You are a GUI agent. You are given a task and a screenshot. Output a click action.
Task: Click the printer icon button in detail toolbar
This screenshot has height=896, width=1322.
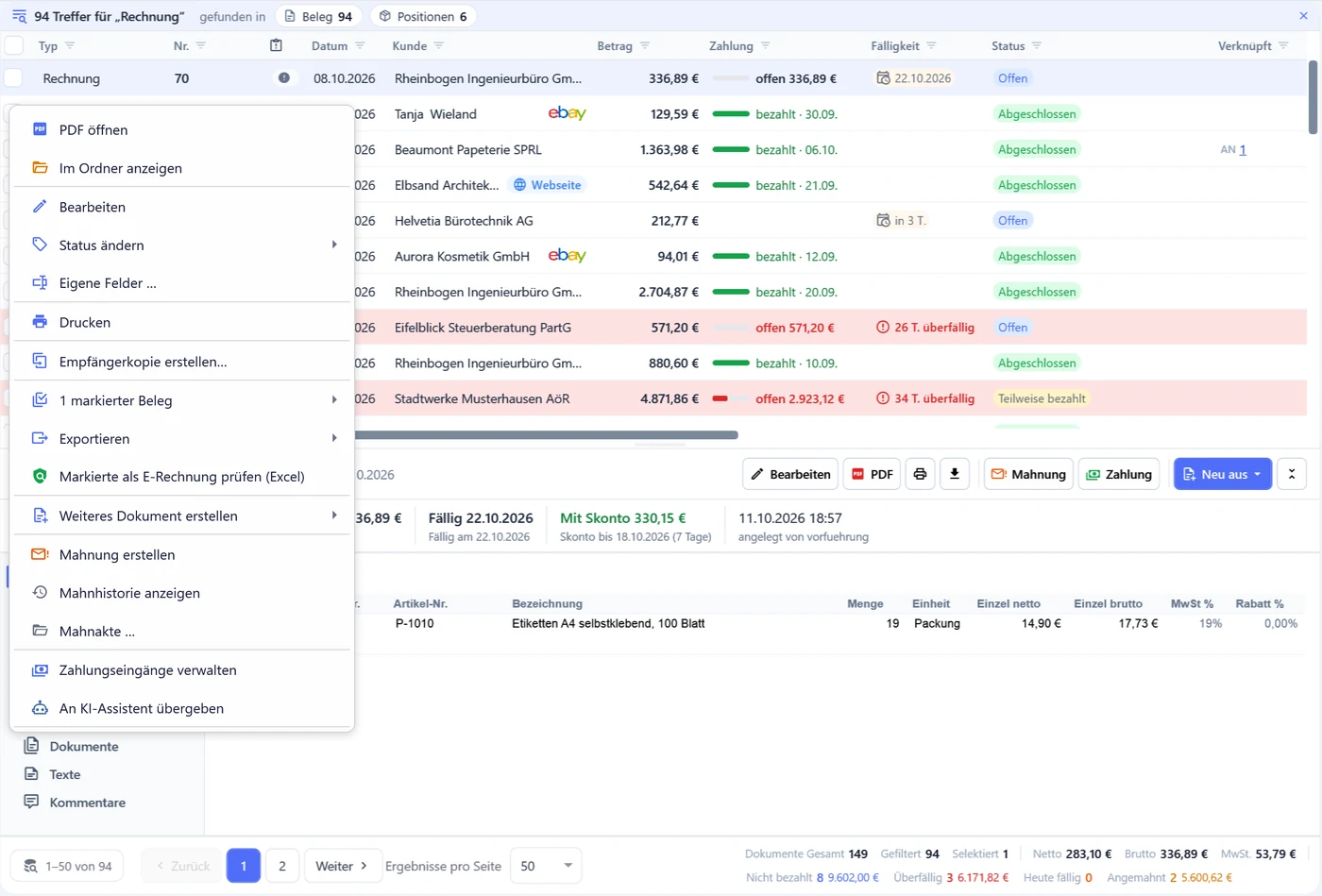pos(920,474)
